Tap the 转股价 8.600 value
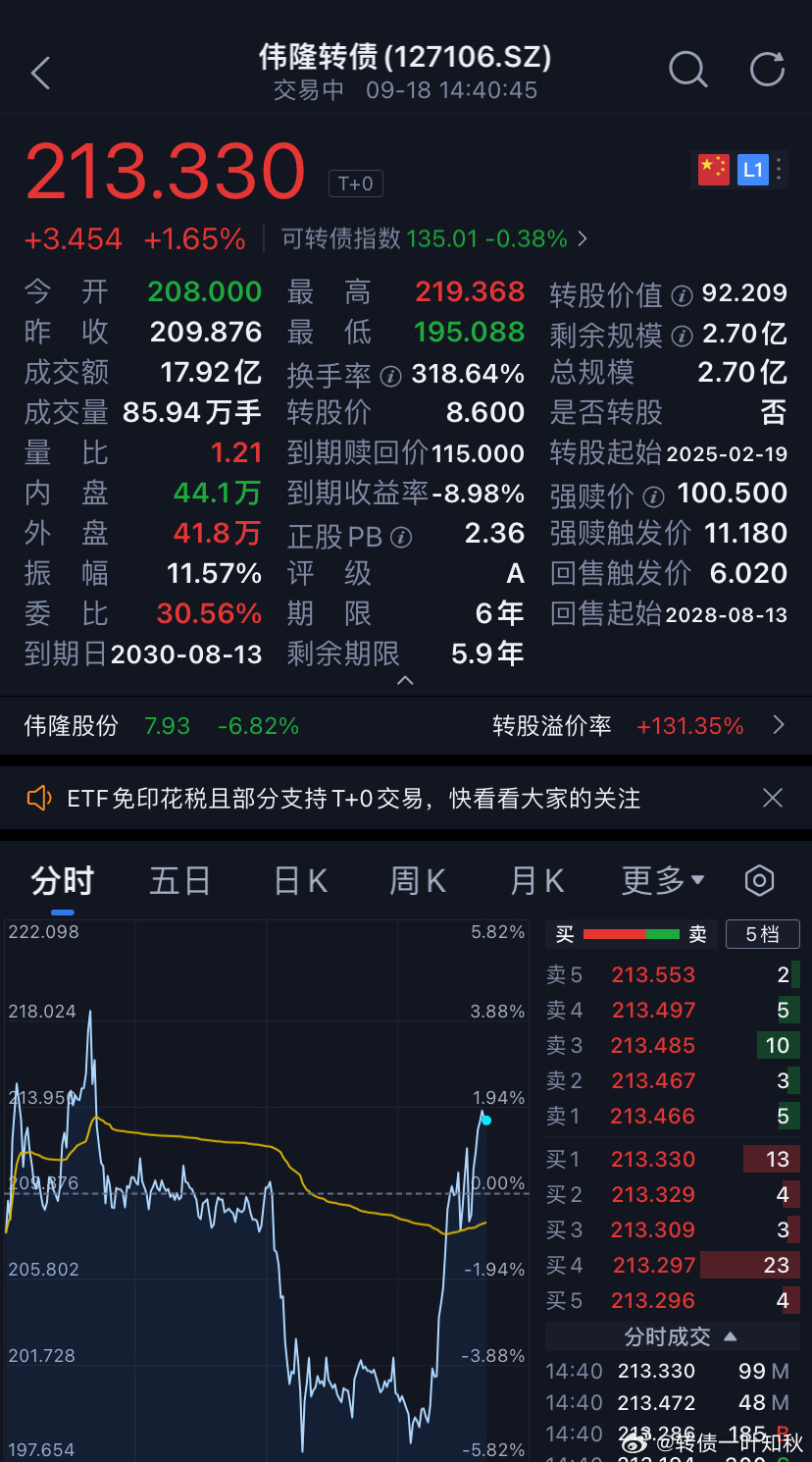This screenshot has width=812, height=1462. pyautogui.click(x=485, y=412)
